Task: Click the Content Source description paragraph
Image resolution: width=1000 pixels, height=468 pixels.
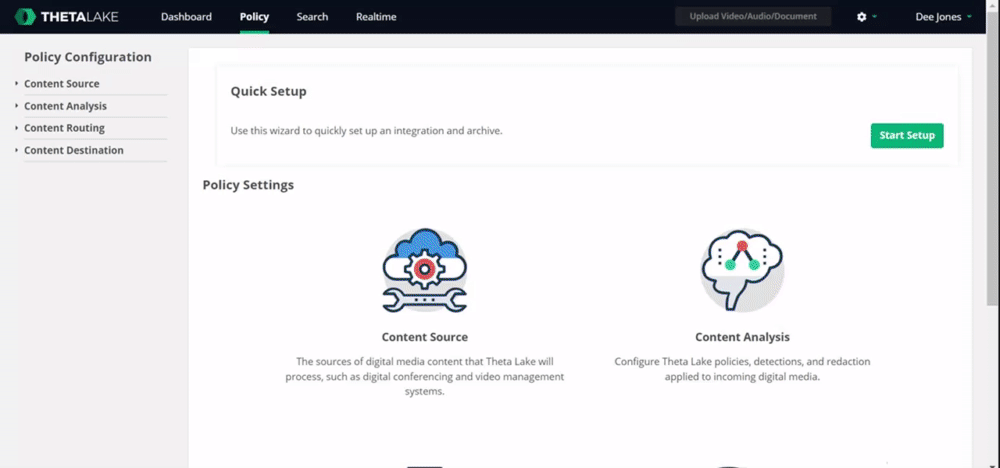Action: point(425,376)
